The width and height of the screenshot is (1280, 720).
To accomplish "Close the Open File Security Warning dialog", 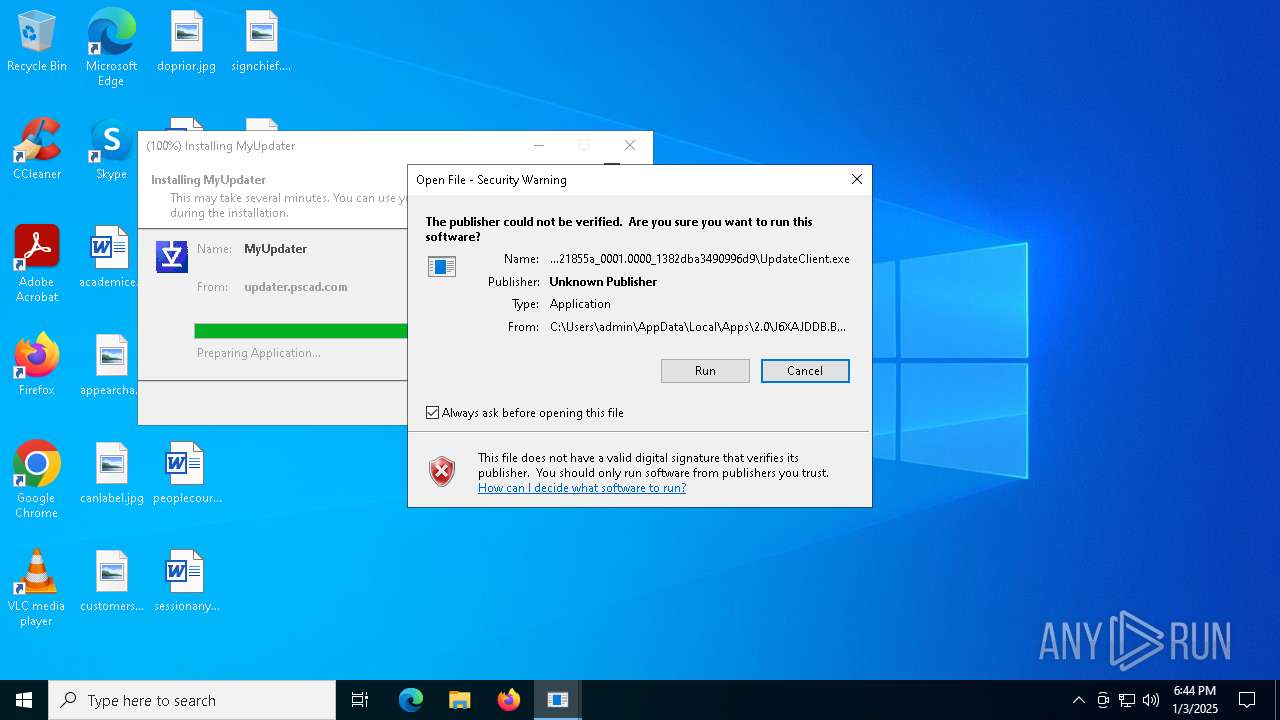I will pyautogui.click(x=856, y=179).
